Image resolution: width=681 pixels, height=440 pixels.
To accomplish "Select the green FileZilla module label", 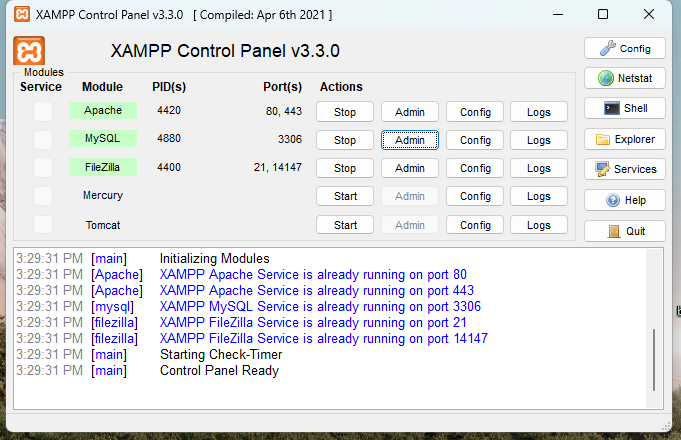I will click(x=103, y=167).
